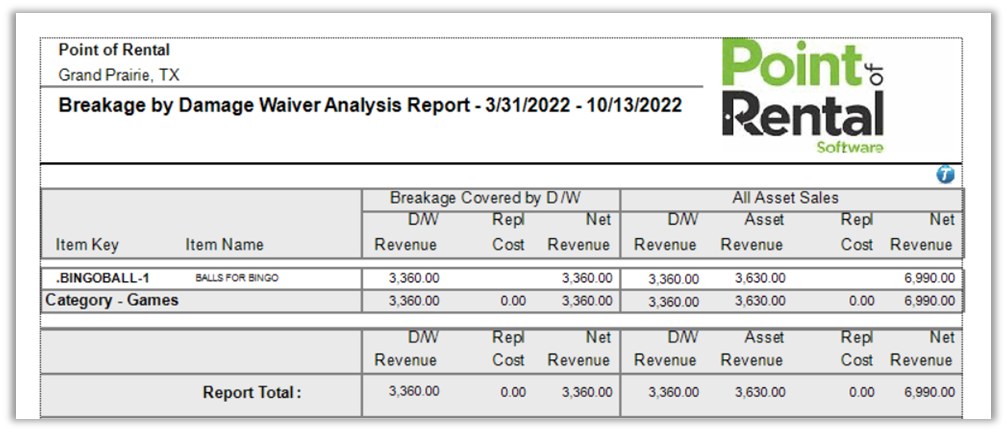
Task: Click the Point of Rental Software logo
Action: [x=803, y=97]
